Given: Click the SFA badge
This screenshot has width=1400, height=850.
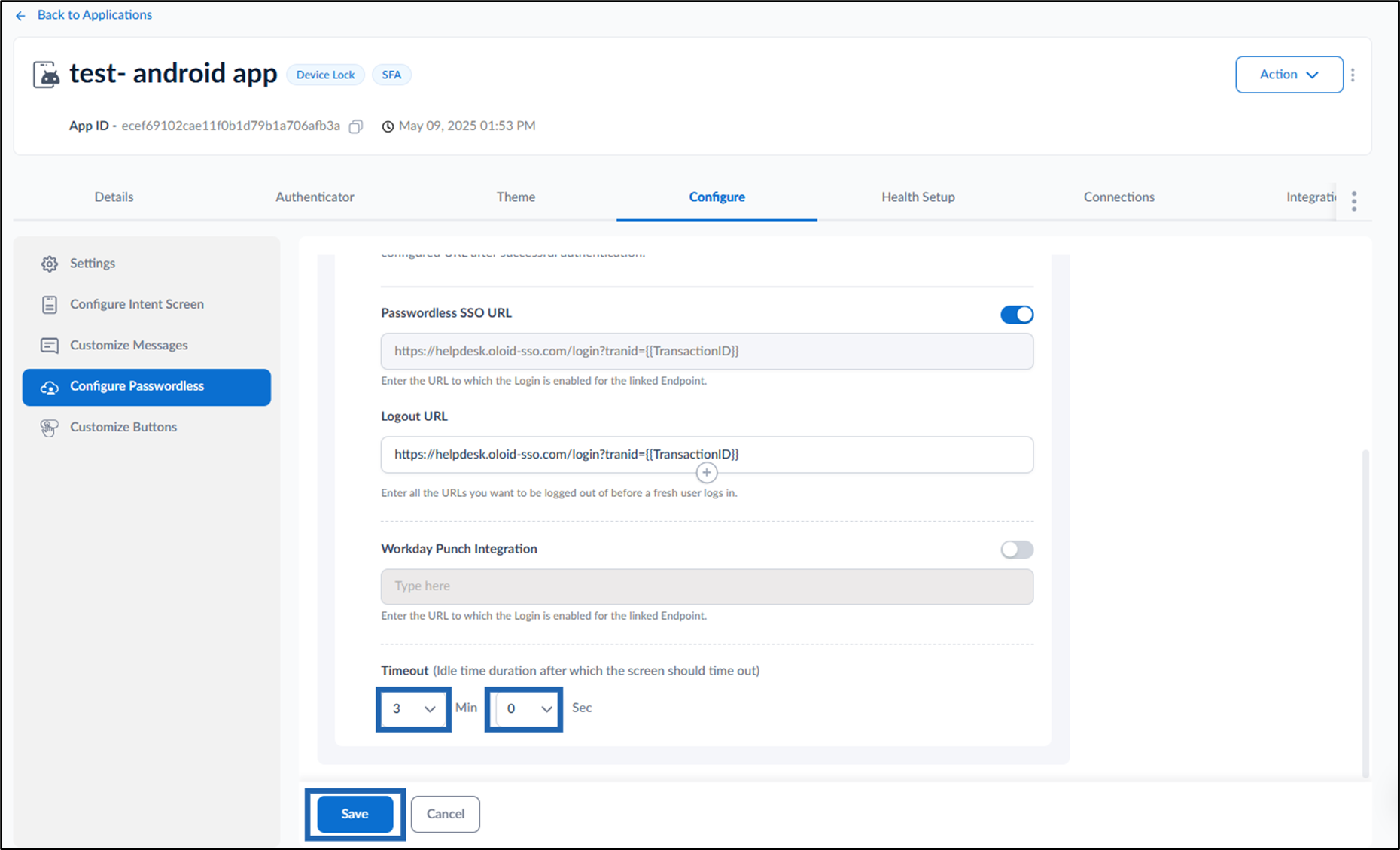Looking at the screenshot, I should (x=391, y=75).
